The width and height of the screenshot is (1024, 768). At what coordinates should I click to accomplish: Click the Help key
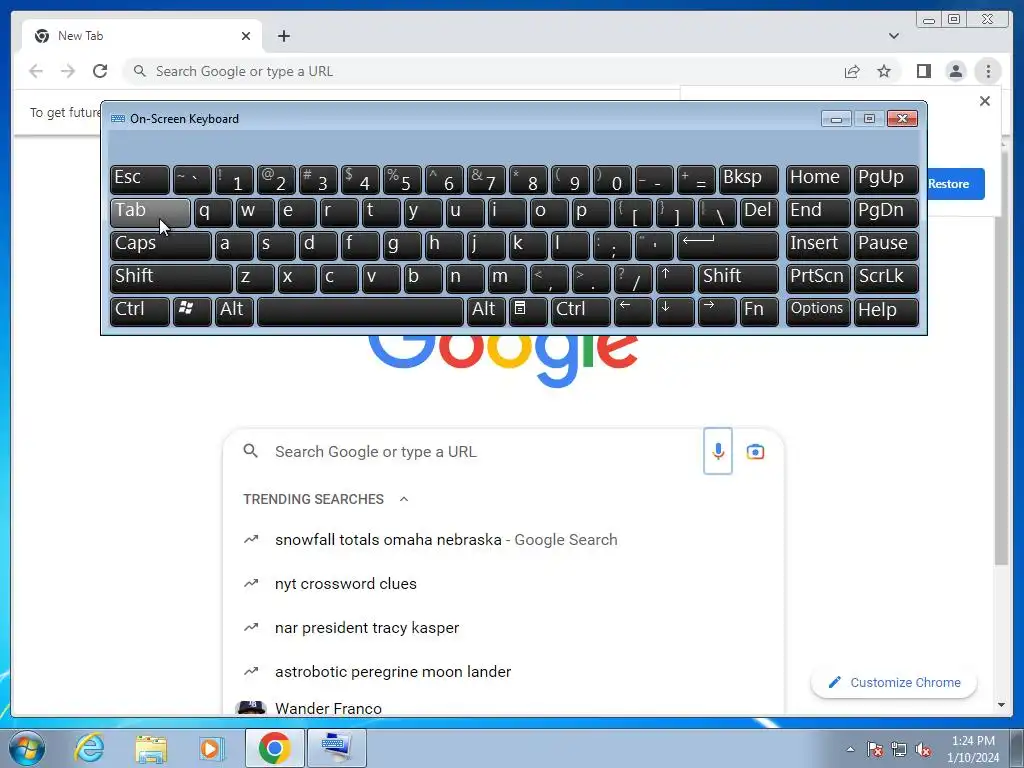click(886, 311)
